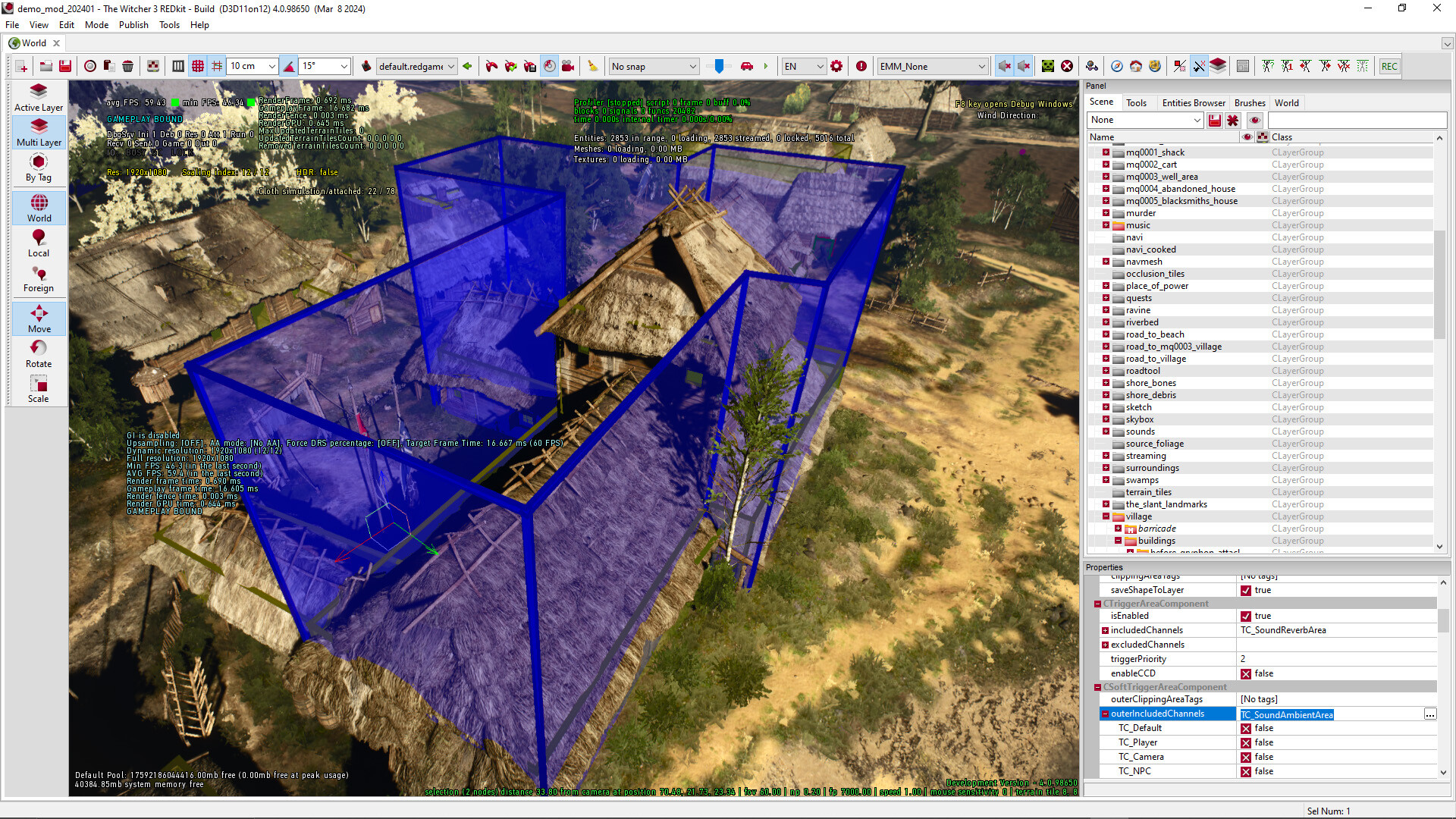The width and height of the screenshot is (1456, 819).
Task: Switch to Multi Layer selection mode
Action: [x=38, y=133]
